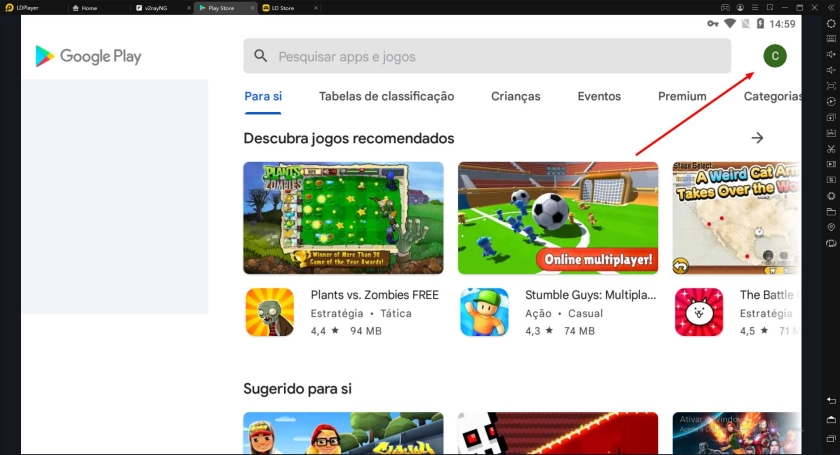Open the hamburger menu in title bar
The height and width of the screenshot is (455, 840).
point(755,8)
